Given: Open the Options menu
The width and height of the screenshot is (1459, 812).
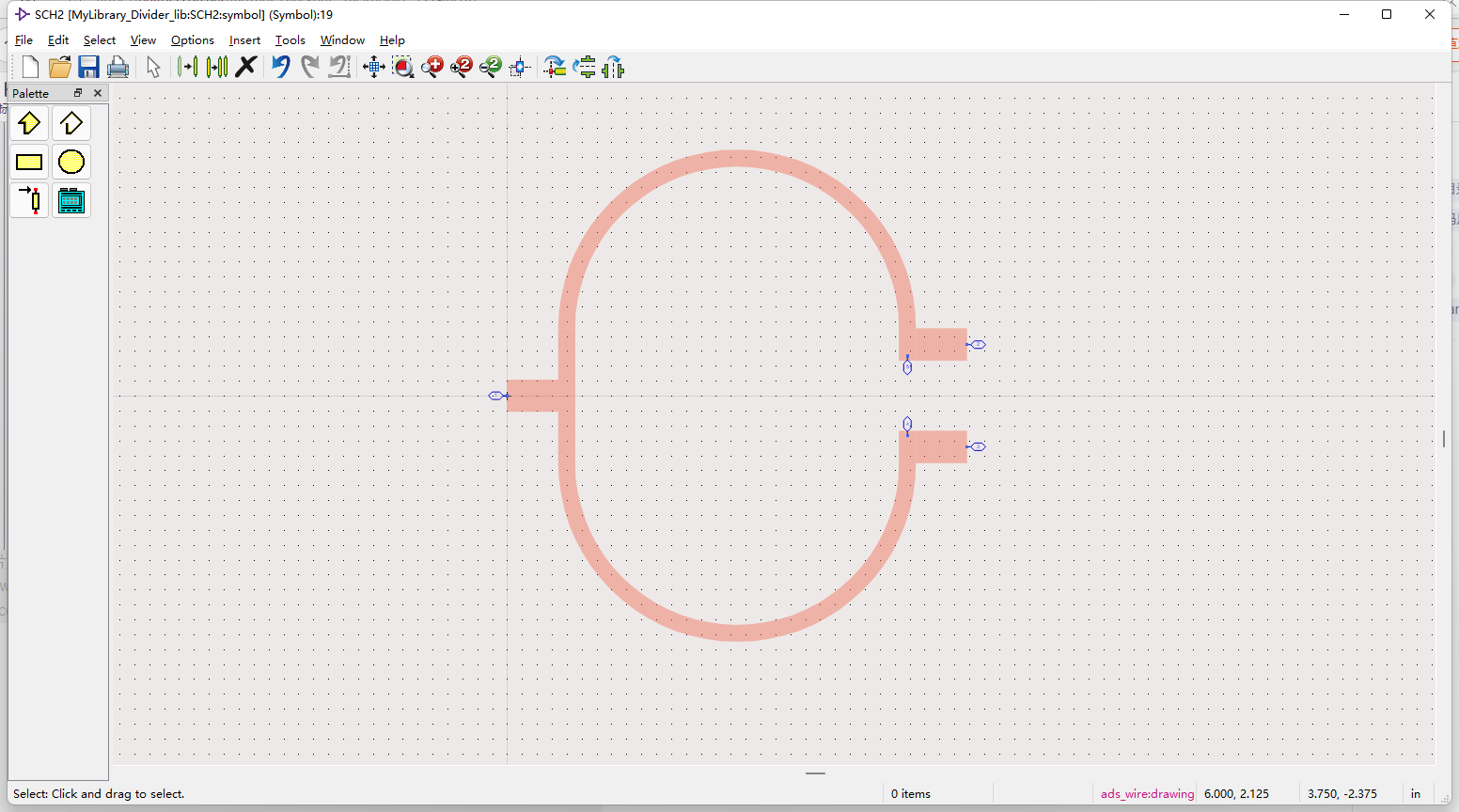Looking at the screenshot, I should click(193, 40).
